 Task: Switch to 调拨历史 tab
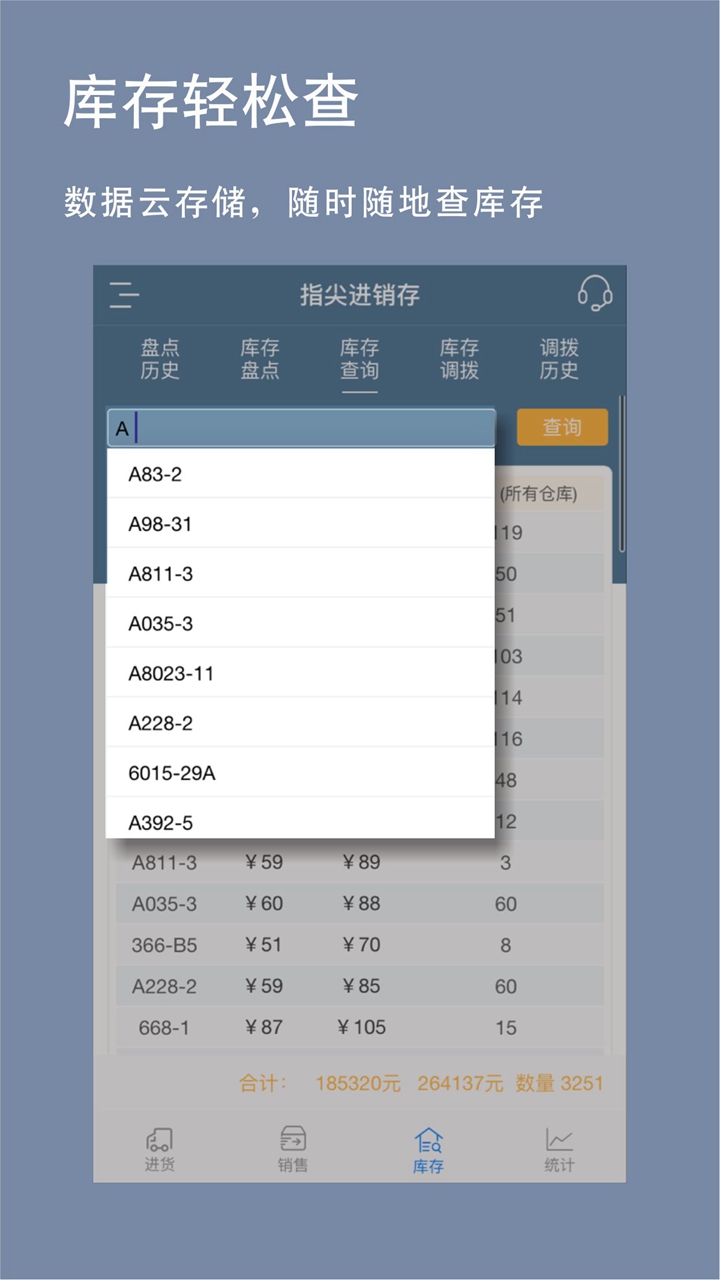coord(560,359)
